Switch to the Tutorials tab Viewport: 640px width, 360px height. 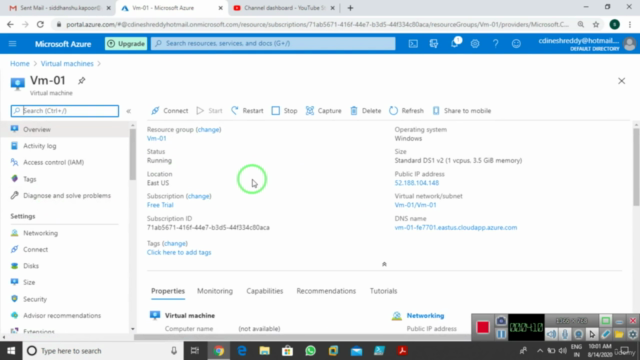tap(383, 291)
